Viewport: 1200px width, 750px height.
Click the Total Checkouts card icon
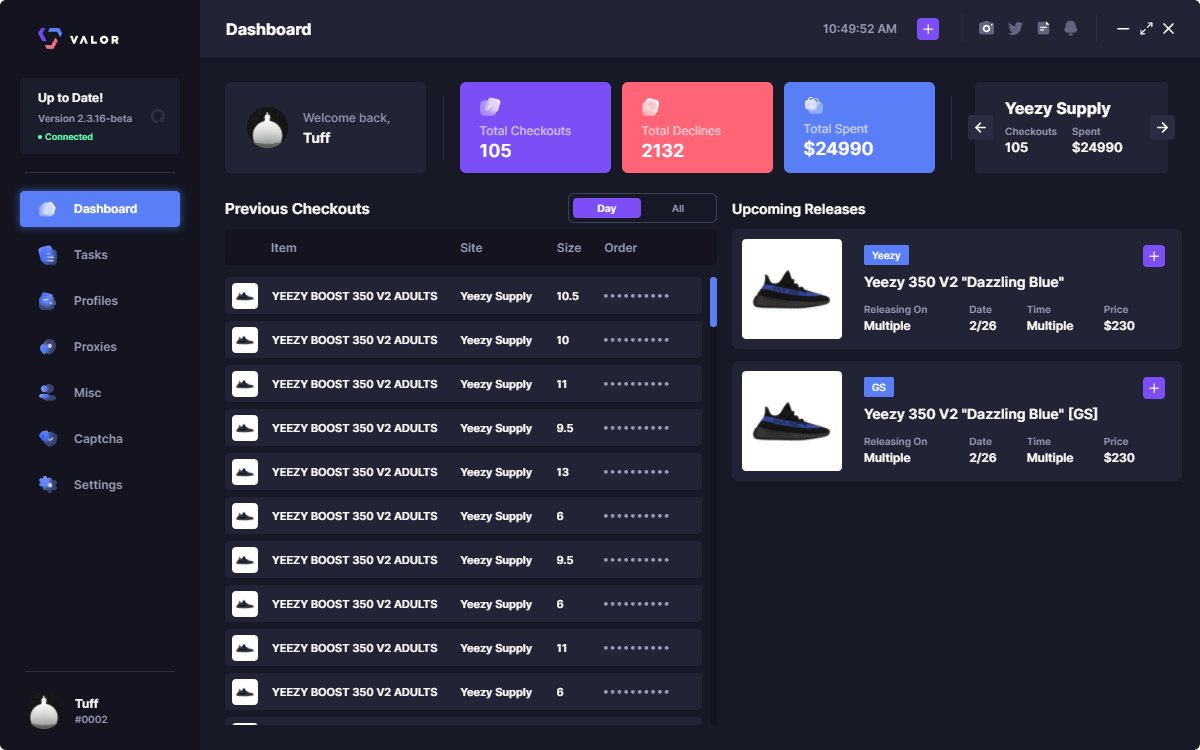[x=490, y=106]
